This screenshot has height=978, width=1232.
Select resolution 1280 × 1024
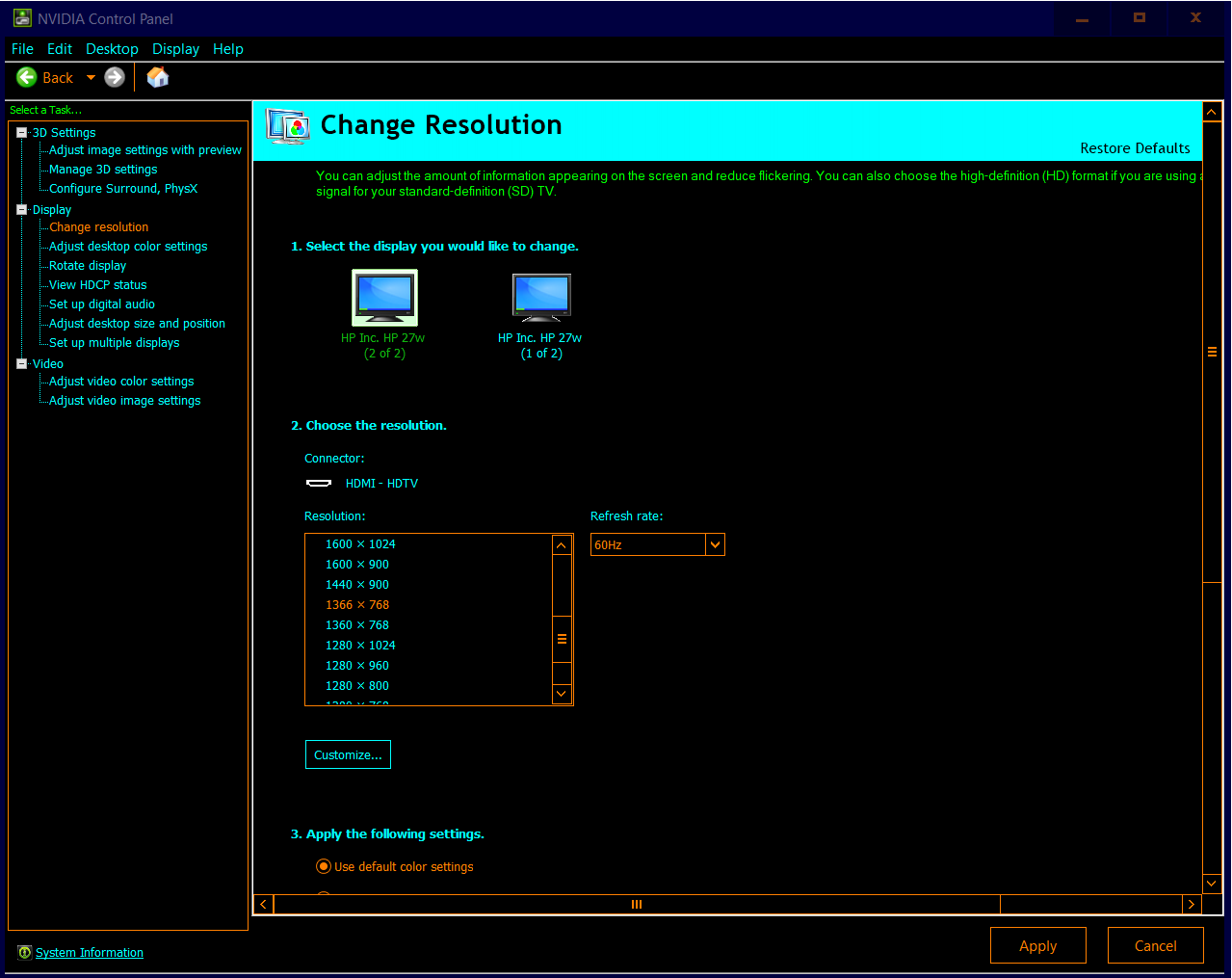pos(360,646)
